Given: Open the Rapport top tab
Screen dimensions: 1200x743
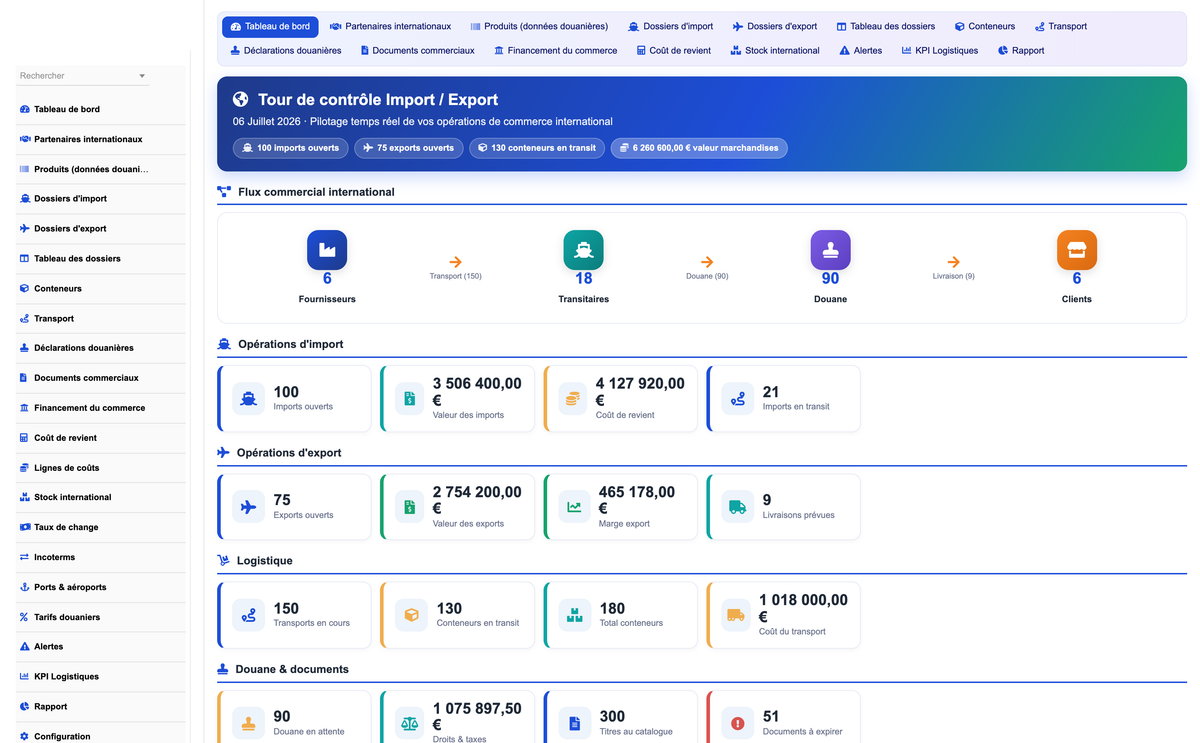Looking at the screenshot, I should 1021,50.
